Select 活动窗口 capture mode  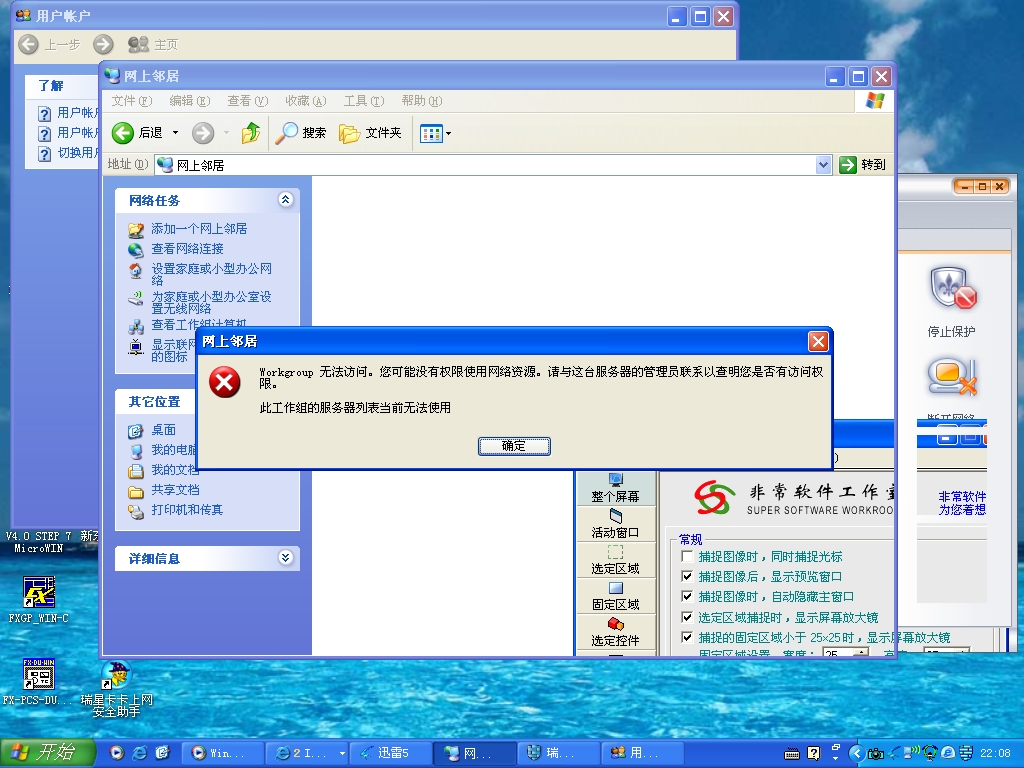615,524
